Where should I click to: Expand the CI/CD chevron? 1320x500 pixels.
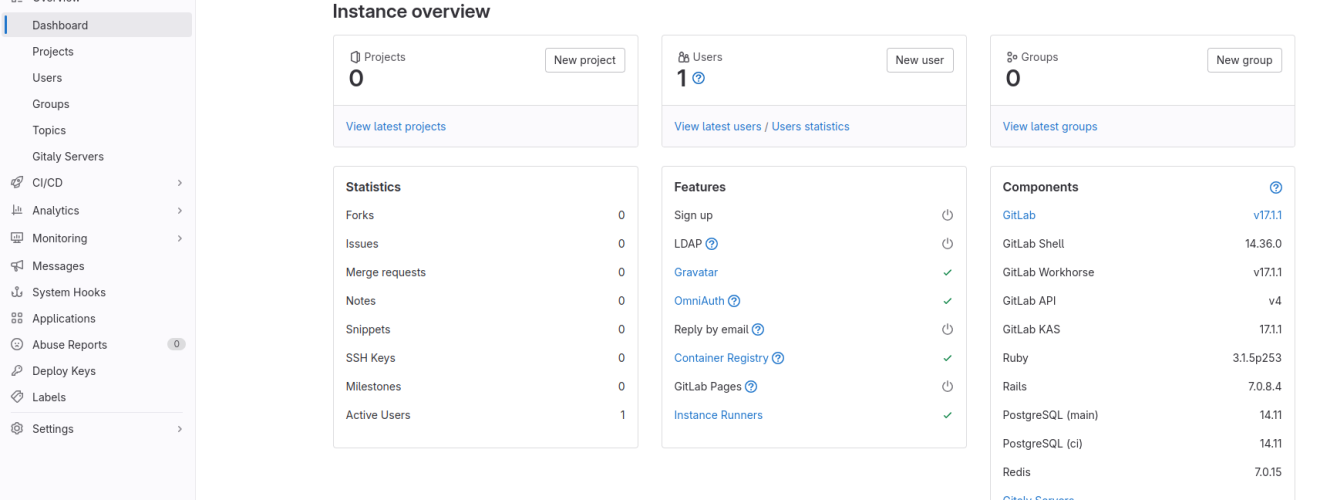point(180,183)
